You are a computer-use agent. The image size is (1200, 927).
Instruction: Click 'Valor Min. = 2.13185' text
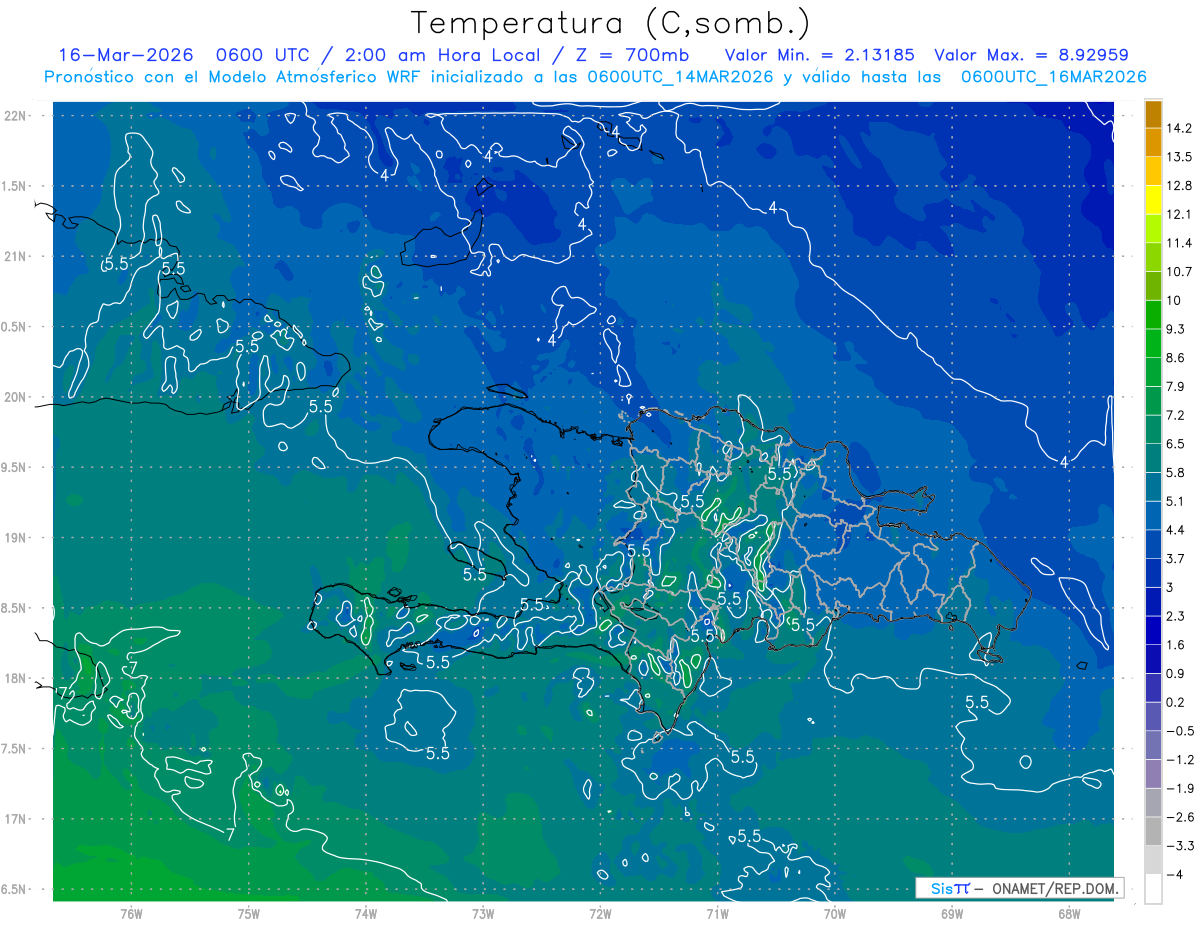pos(820,55)
